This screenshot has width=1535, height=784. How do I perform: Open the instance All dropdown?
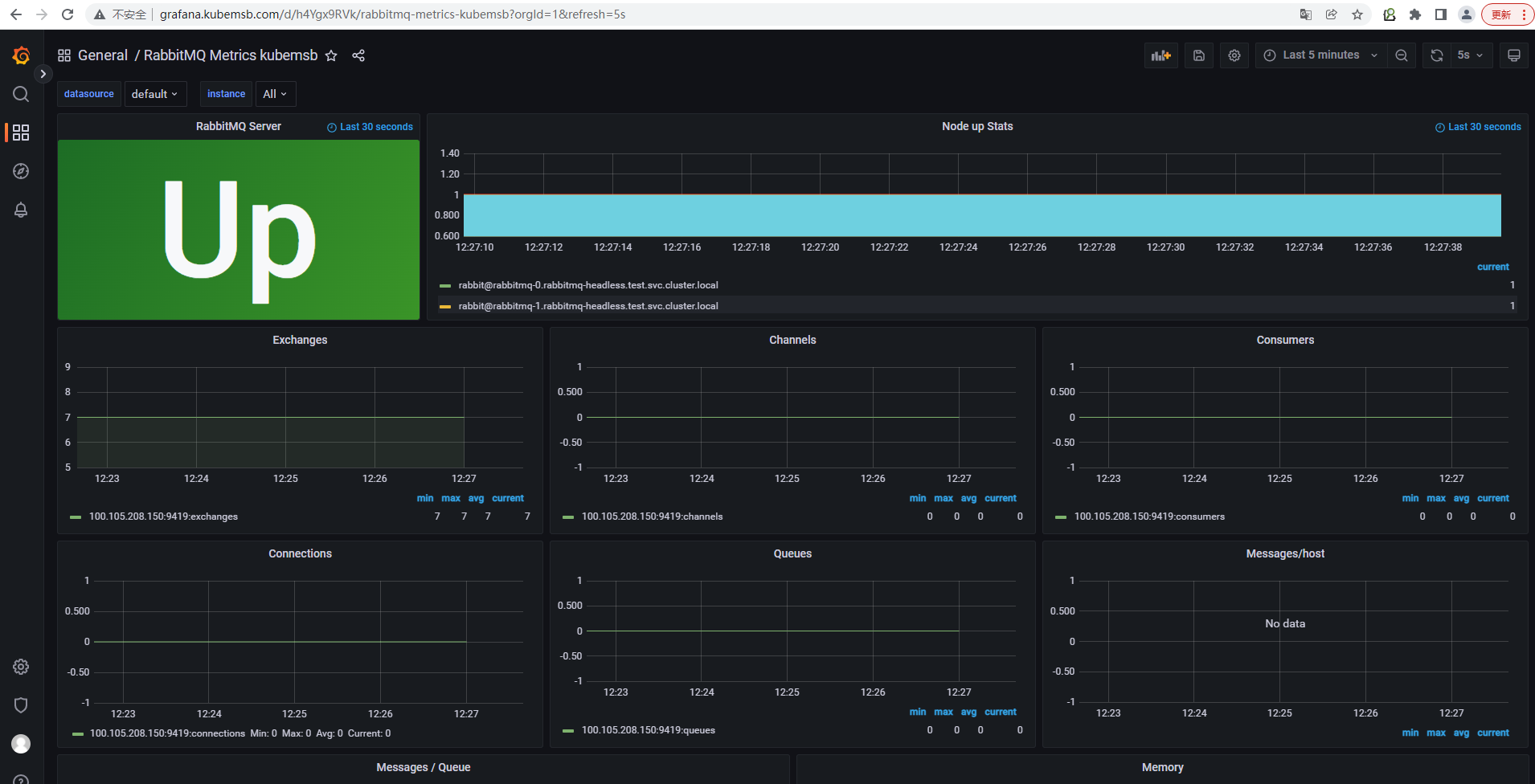tap(276, 94)
